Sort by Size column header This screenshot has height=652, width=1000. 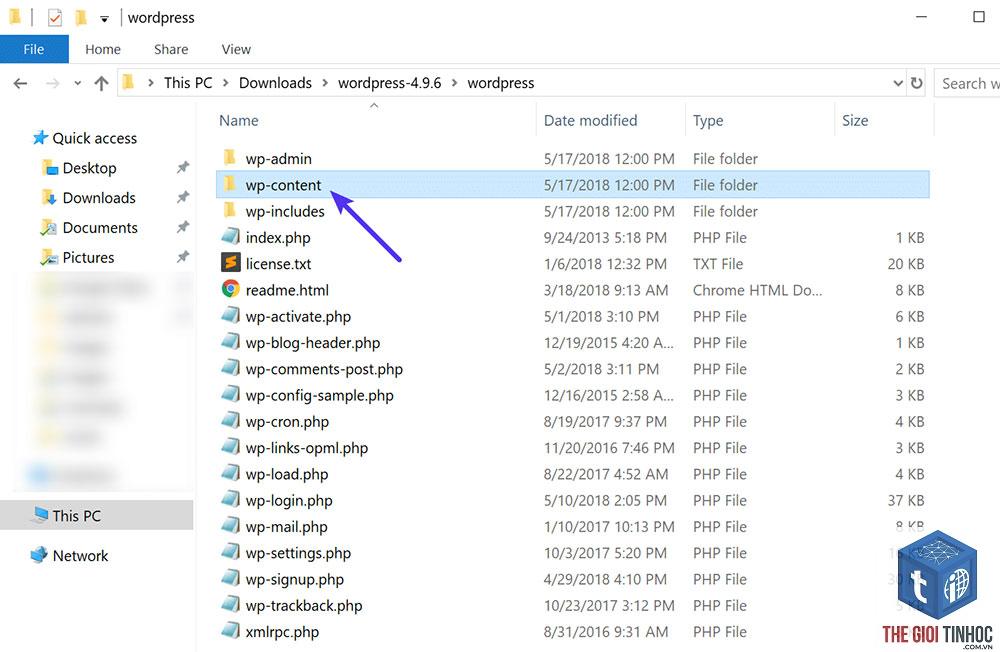coord(855,121)
